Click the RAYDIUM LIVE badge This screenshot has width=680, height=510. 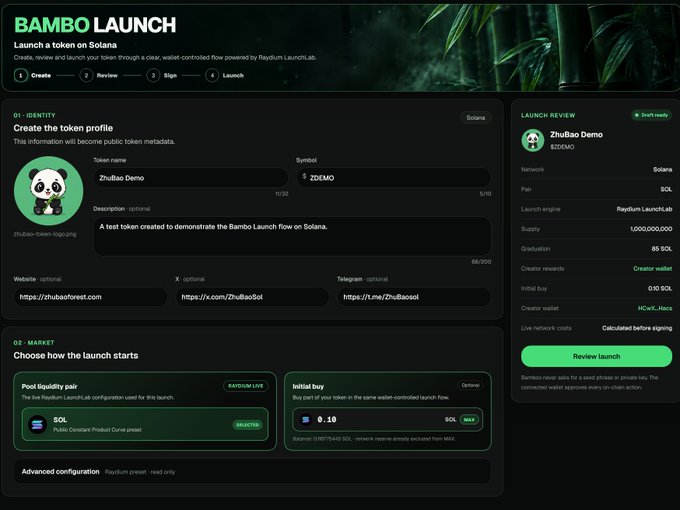click(245, 386)
